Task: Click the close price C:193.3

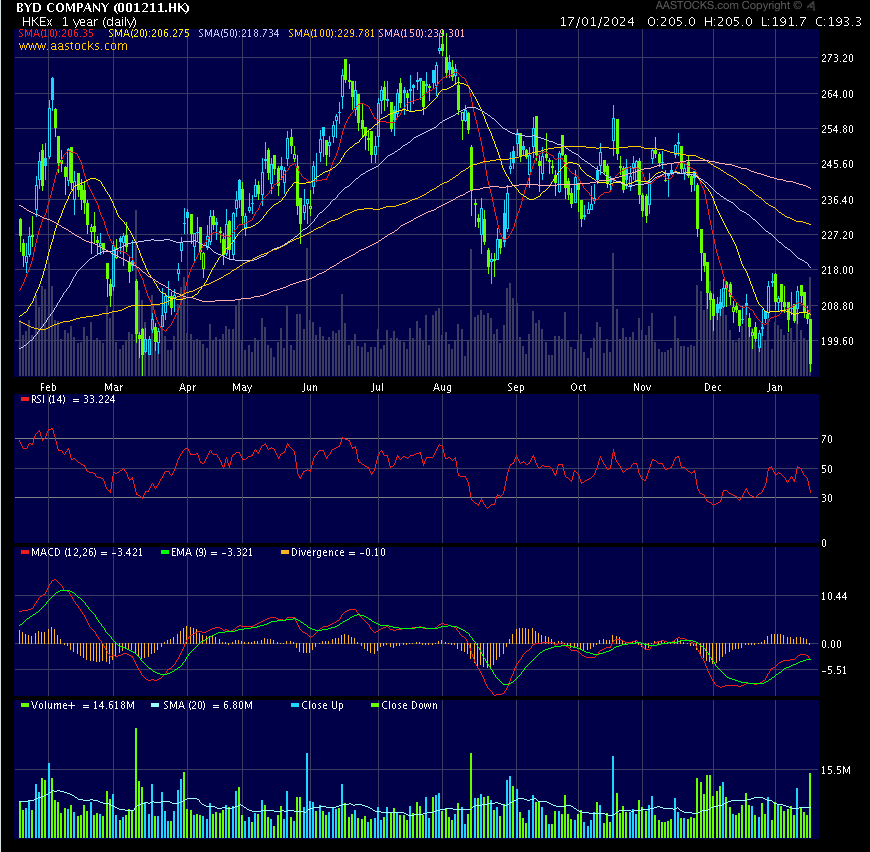Action: pos(838,22)
